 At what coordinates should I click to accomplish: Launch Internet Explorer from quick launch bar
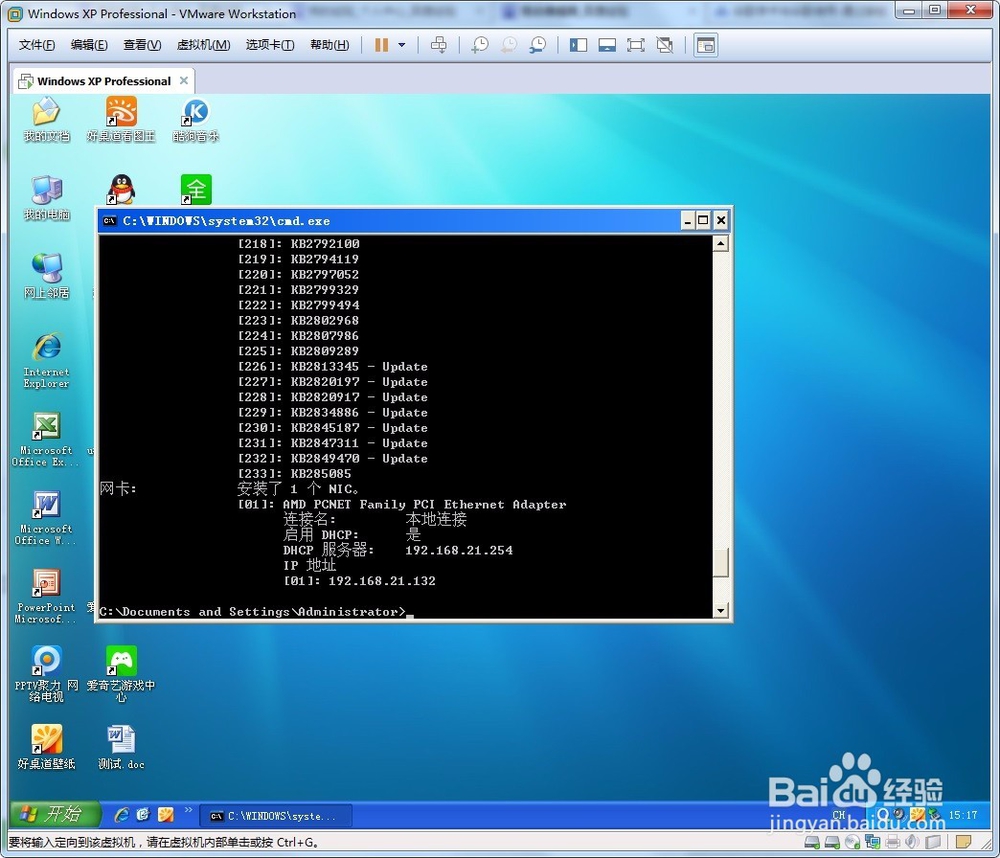[x=121, y=815]
